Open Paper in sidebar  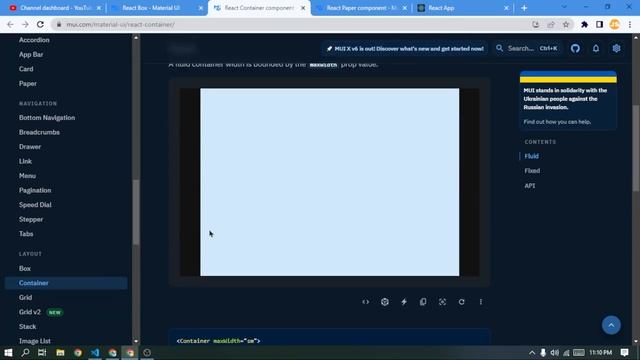click(28, 83)
